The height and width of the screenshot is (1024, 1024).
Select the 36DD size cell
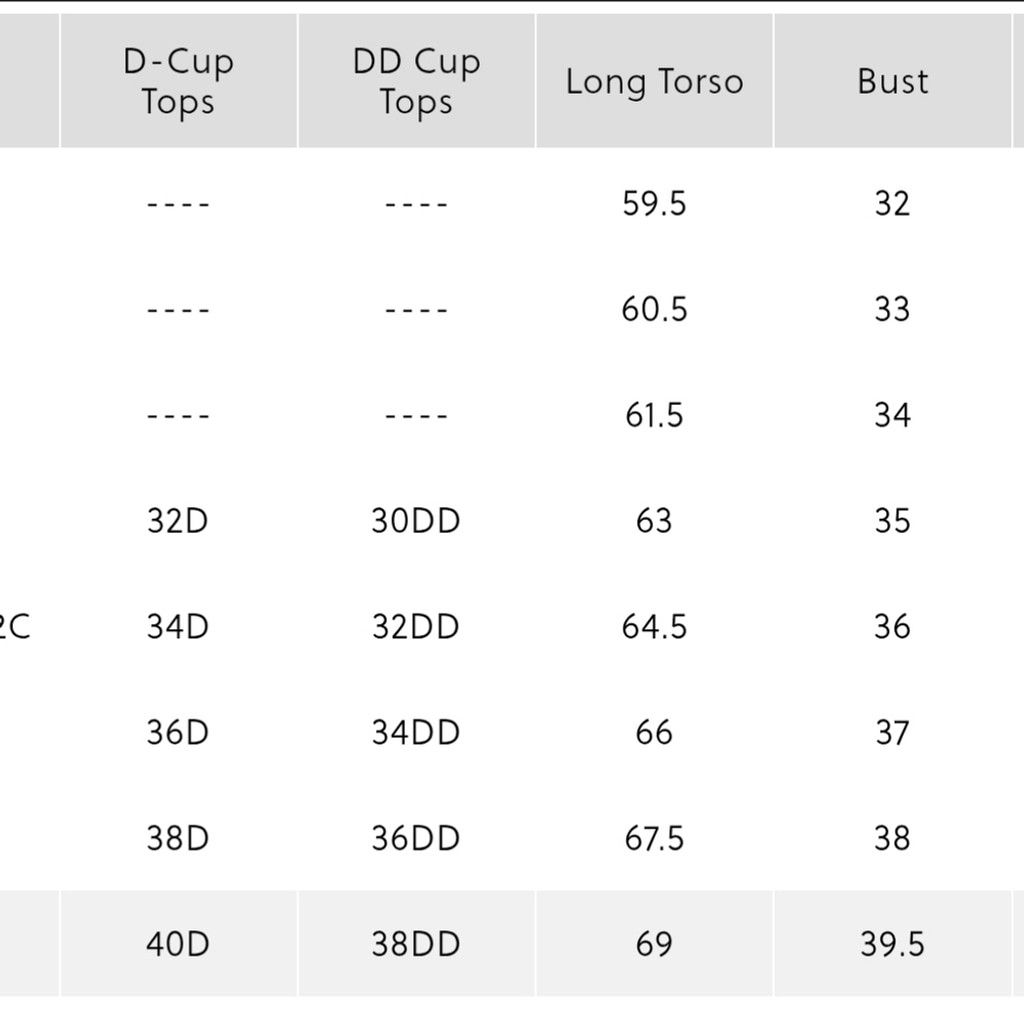416,839
